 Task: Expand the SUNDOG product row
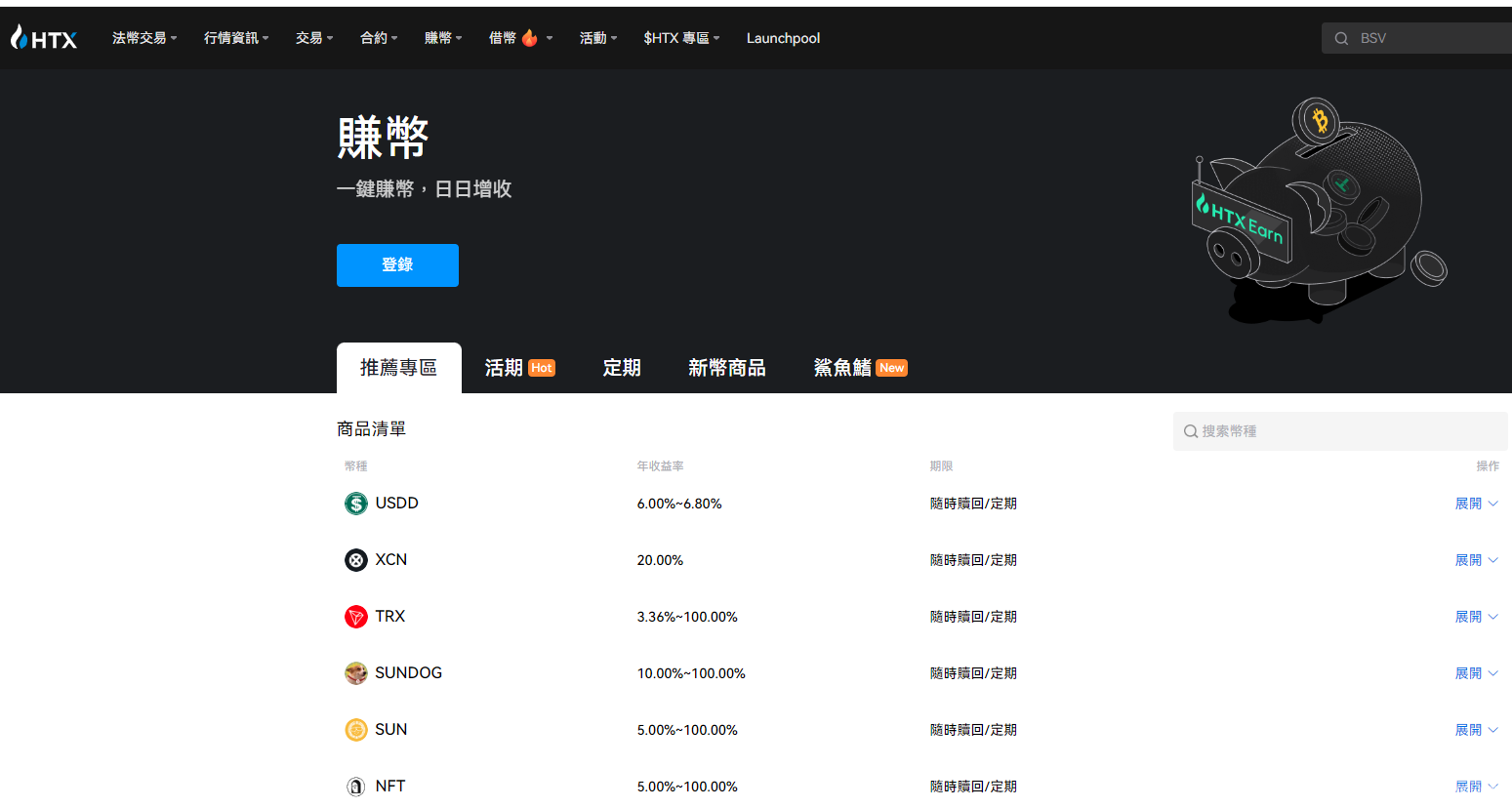[x=1475, y=673]
